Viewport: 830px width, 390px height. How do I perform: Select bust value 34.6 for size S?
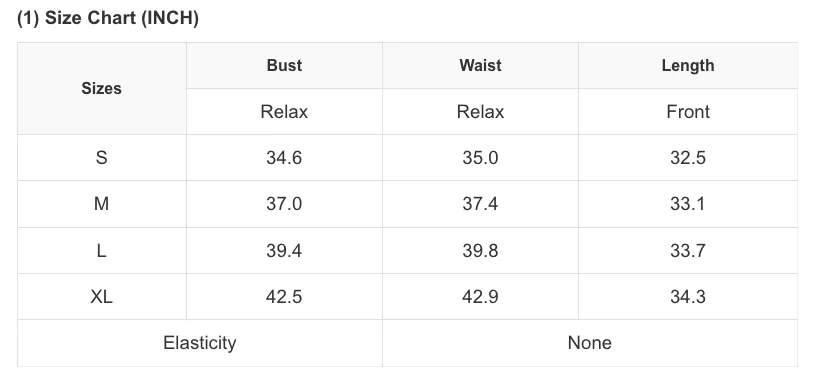(x=284, y=158)
